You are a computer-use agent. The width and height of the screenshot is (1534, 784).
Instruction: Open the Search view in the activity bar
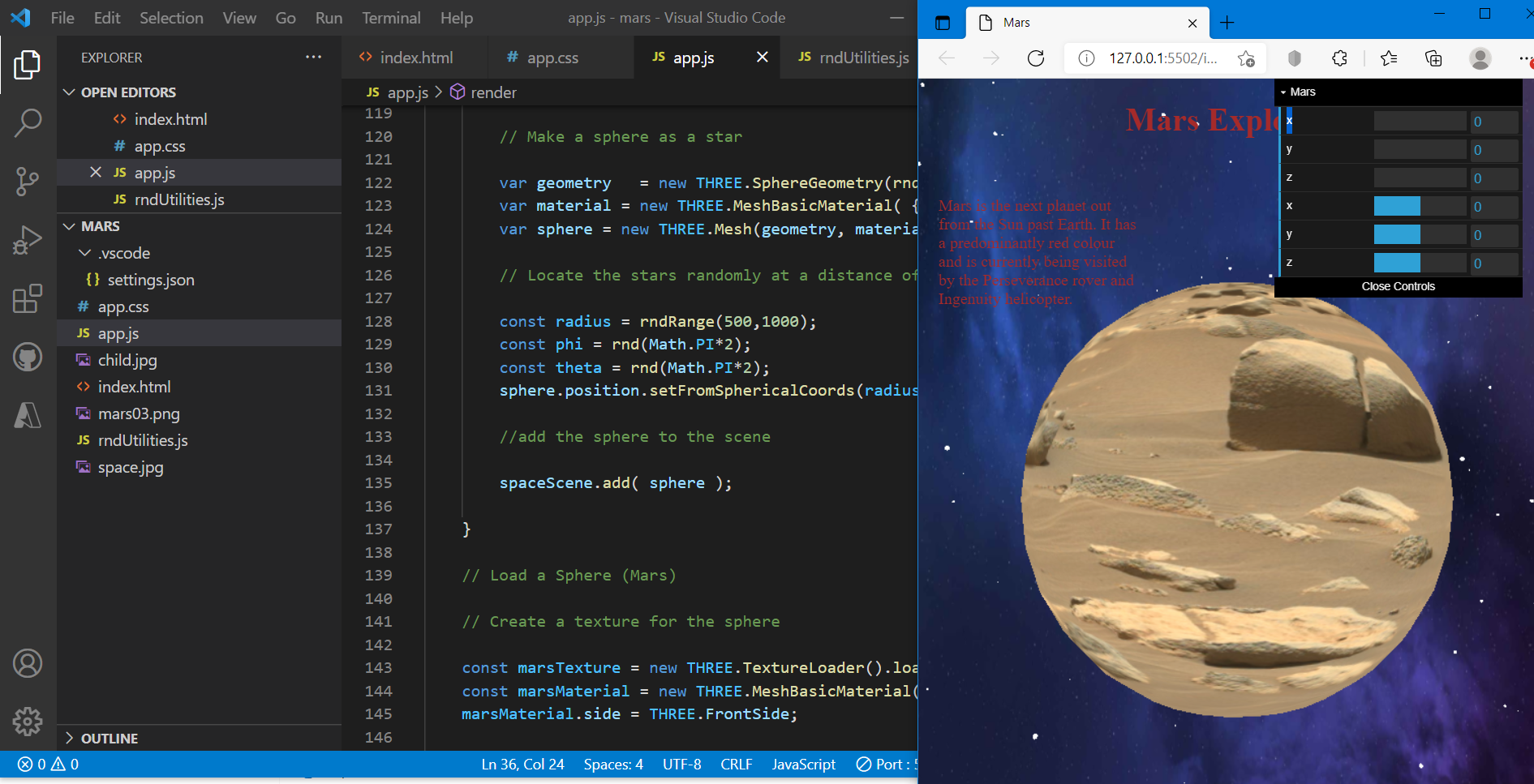(28, 122)
